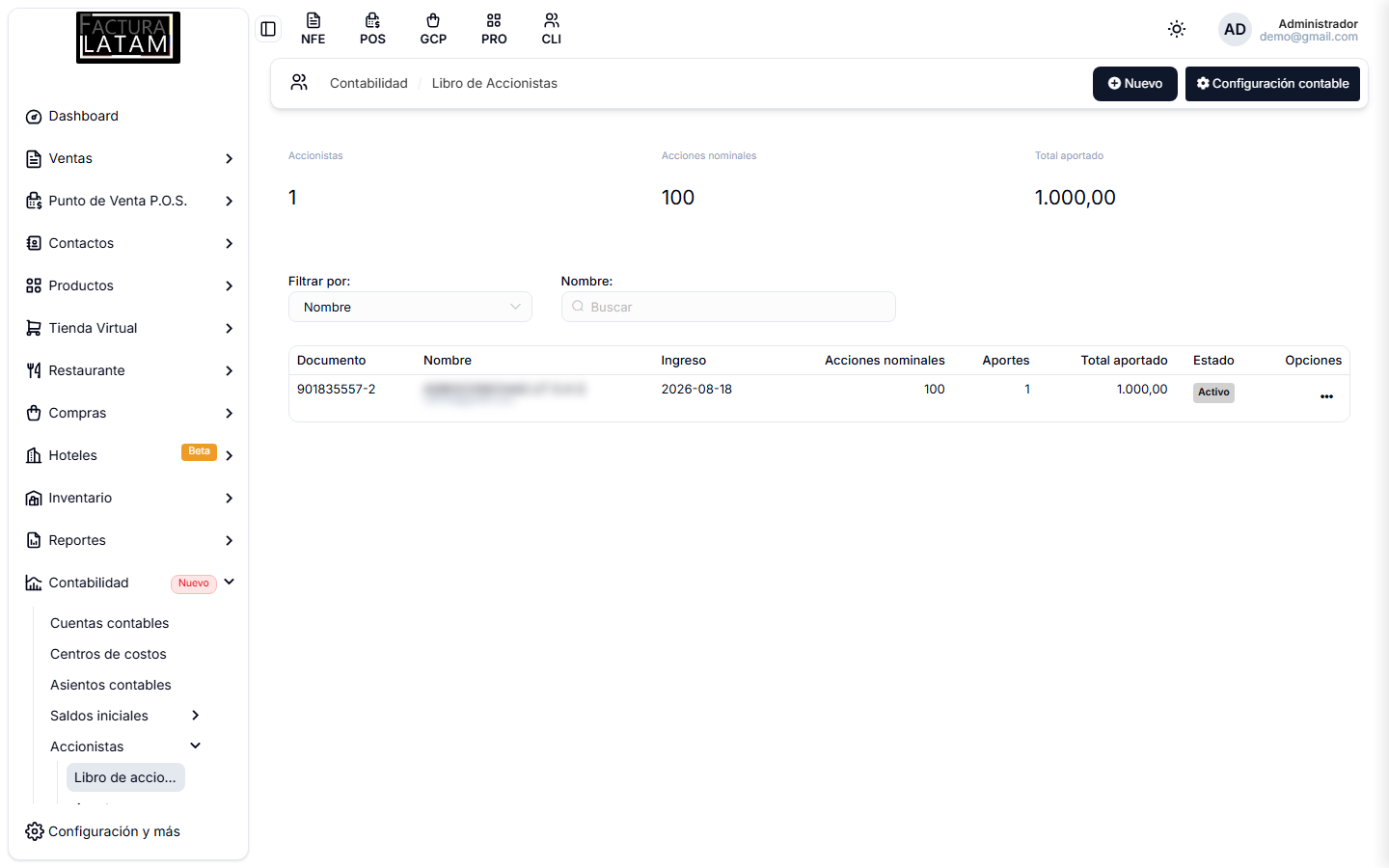Viewport: 1389px width, 868px height.
Task: Click Contabilidad breadcrumb link
Action: pyautogui.click(x=368, y=83)
